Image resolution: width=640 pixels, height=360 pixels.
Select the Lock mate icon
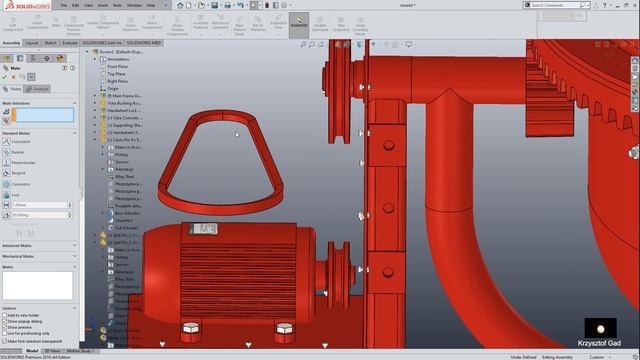tap(6, 195)
